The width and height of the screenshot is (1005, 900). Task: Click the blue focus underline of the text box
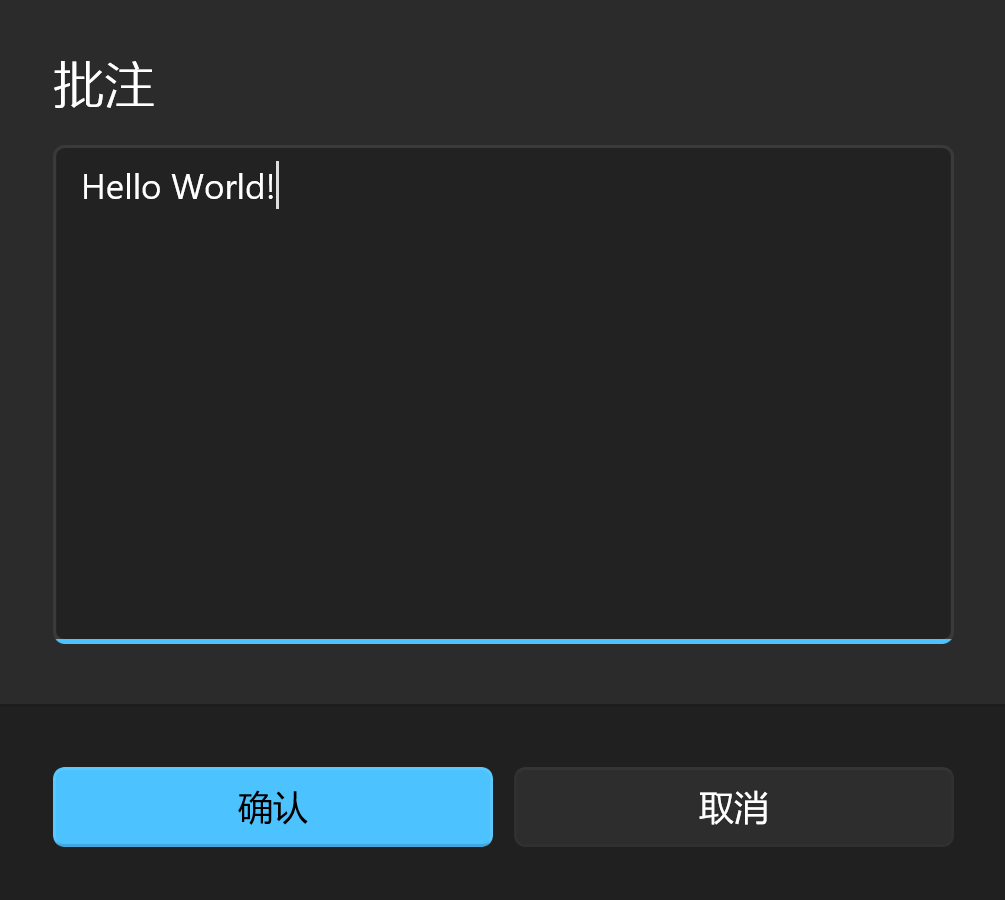click(x=503, y=641)
